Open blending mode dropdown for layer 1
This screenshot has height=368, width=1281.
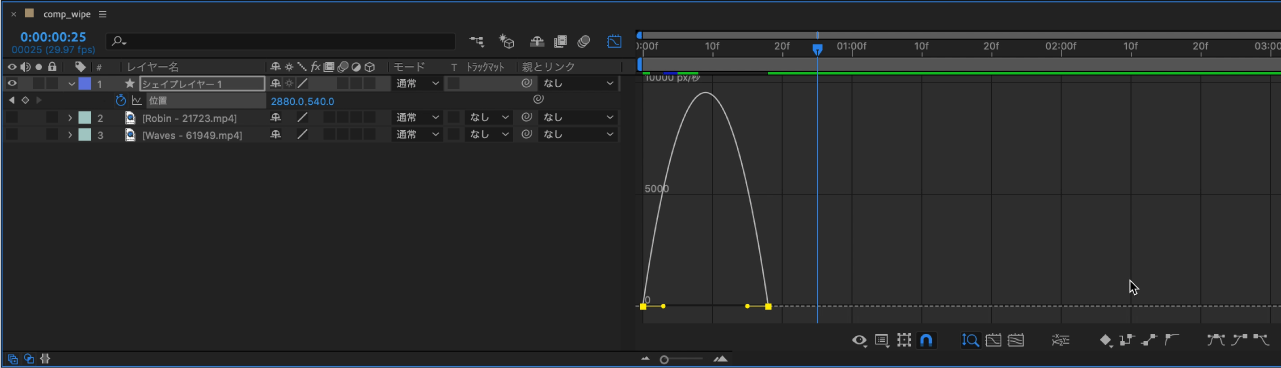(417, 84)
